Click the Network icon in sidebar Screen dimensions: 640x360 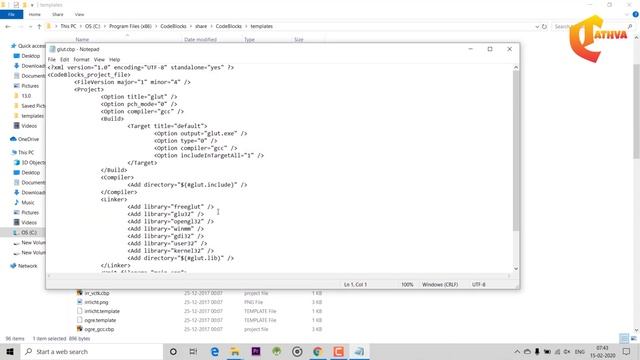click(x=13, y=266)
